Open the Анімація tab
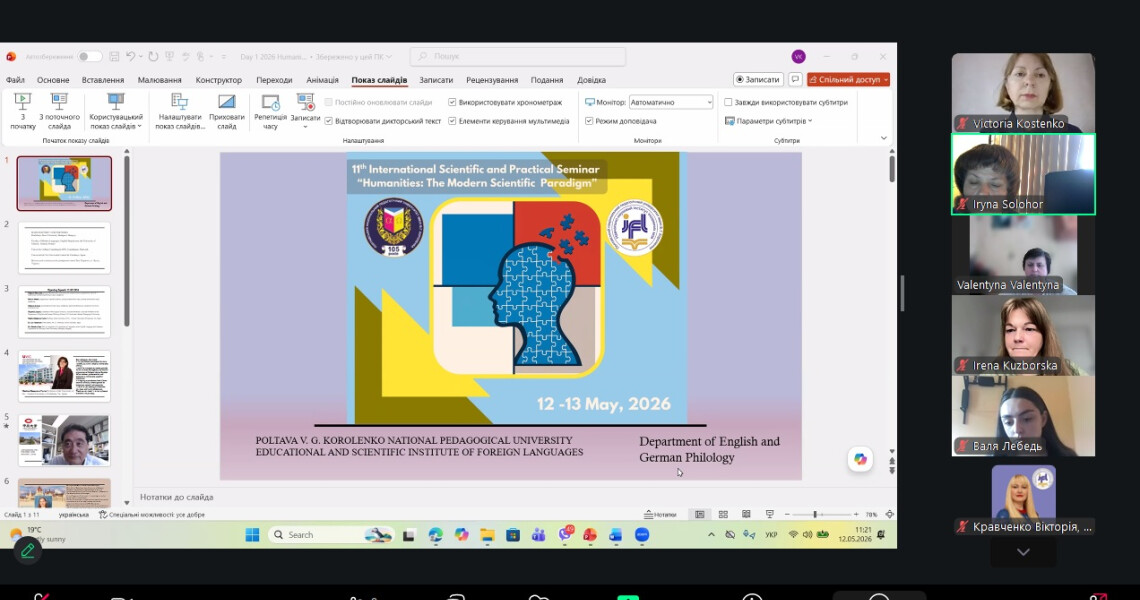Image resolution: width=1140 pixels, height=600 pixels. click(322, 80)
